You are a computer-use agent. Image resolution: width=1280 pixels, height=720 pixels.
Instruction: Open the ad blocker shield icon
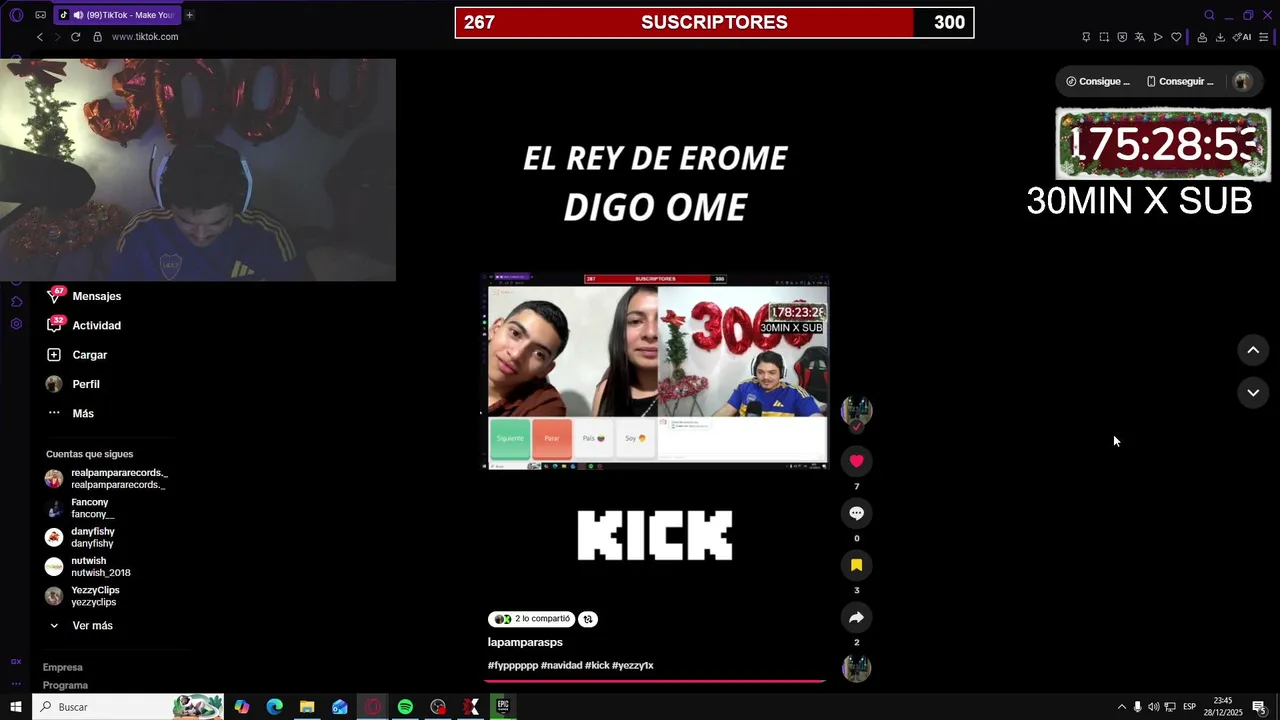point(1122,37)
